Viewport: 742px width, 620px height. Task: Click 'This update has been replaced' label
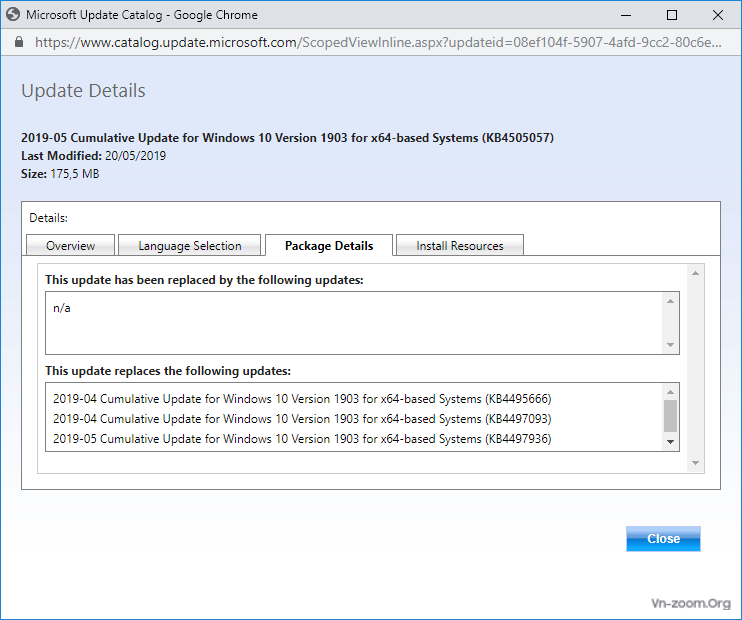click(x=204, y=280)
